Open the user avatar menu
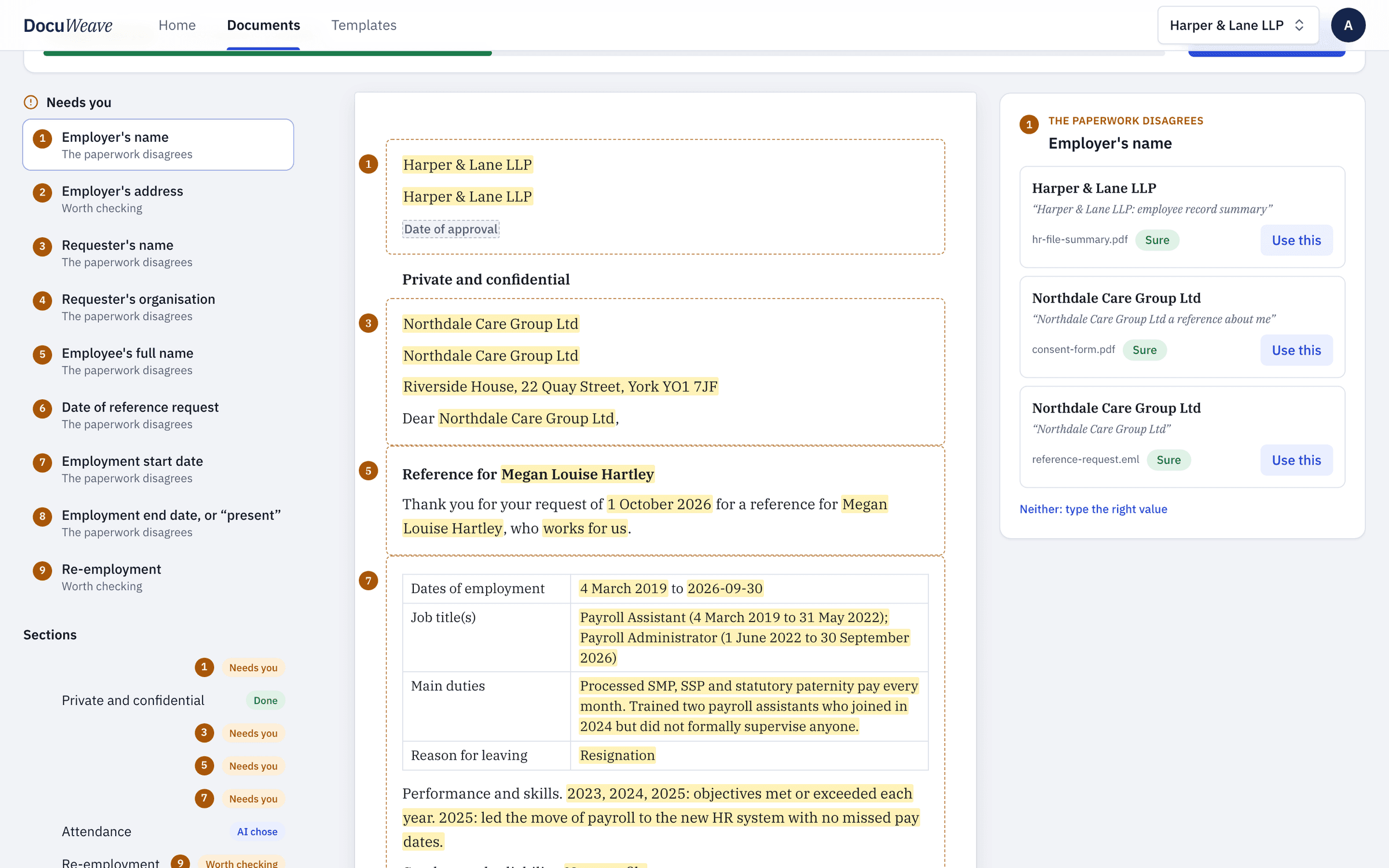Screen dimensions: 1389x868 (x=1348, y=25)
